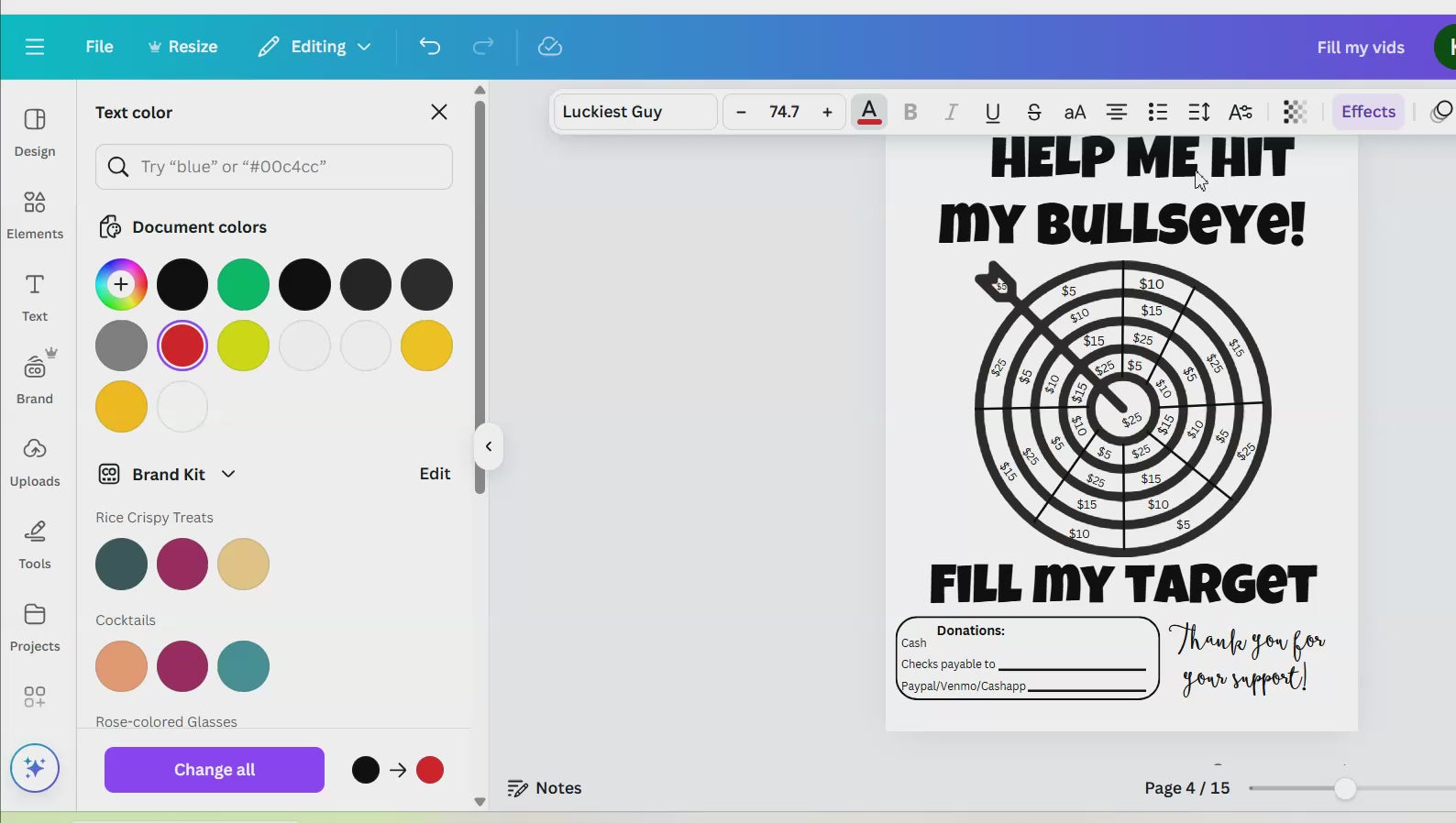Click Edit next to Brand Kit

(x=435, y=474)
